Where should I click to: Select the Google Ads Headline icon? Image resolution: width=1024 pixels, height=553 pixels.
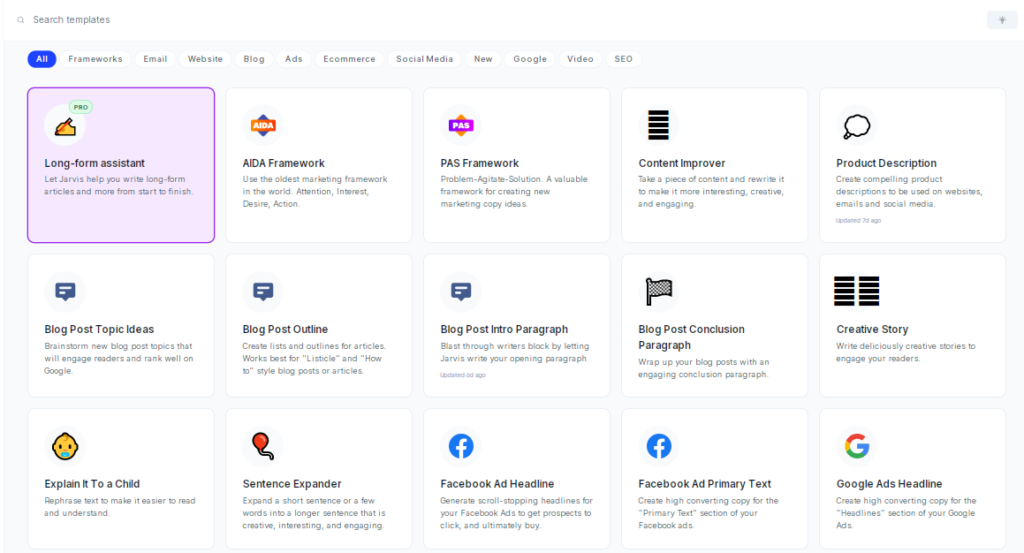pyautogui.click(x=856, y=446)
